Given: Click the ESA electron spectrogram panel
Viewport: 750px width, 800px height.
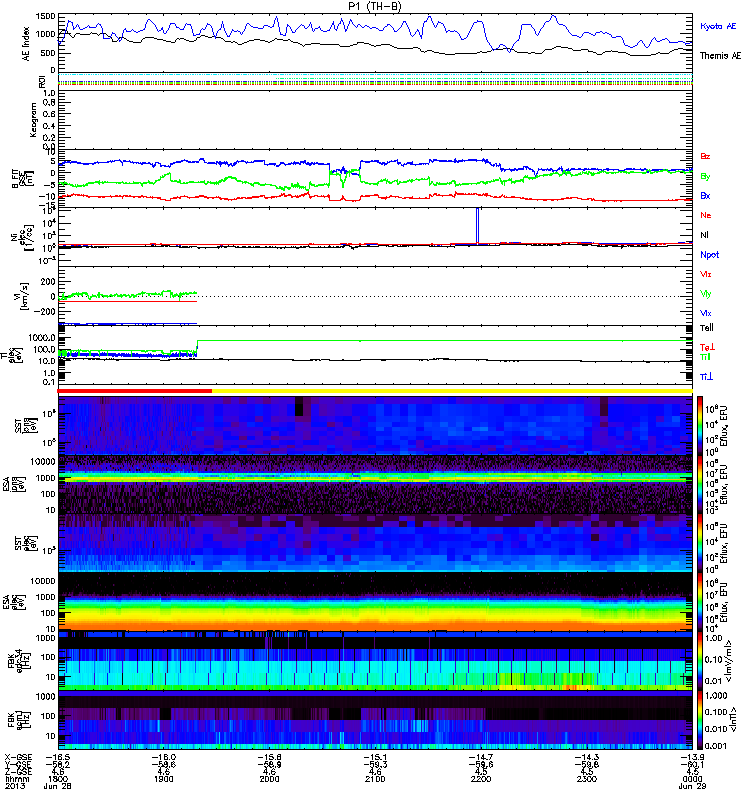Looking at the screenshot, I should click(375, 601).
